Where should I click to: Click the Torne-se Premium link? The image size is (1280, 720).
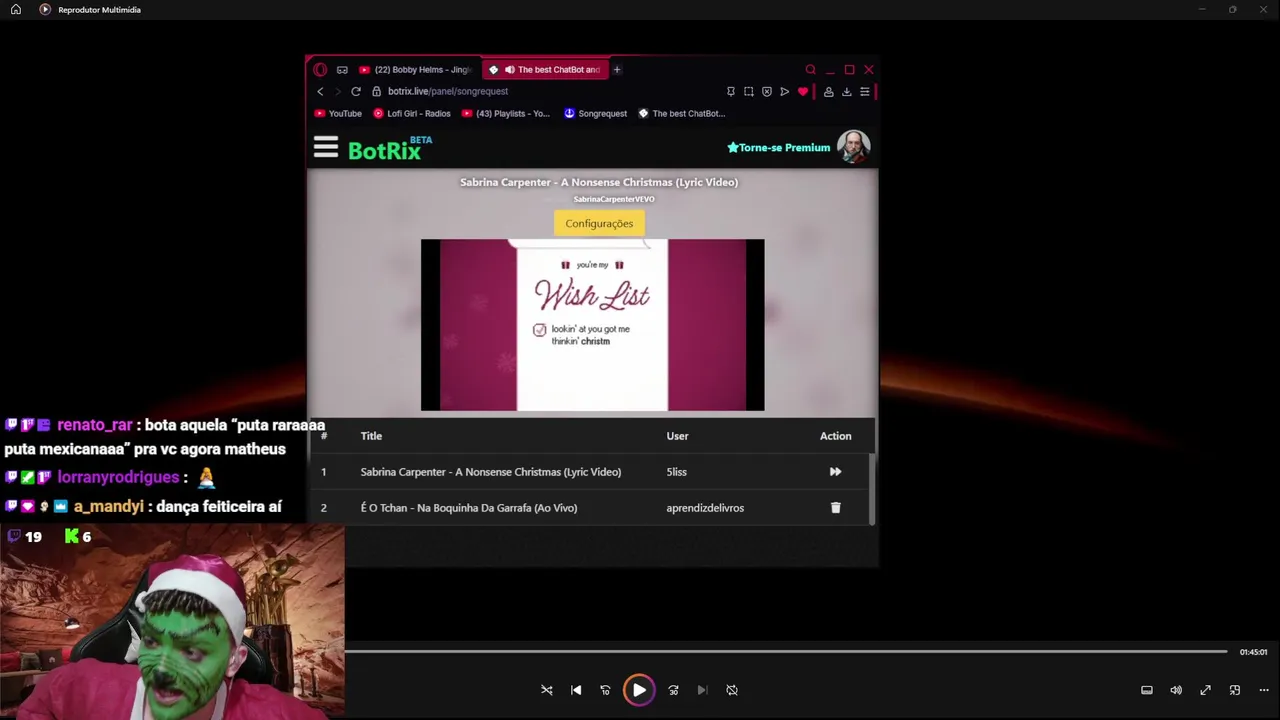(778, 148)
